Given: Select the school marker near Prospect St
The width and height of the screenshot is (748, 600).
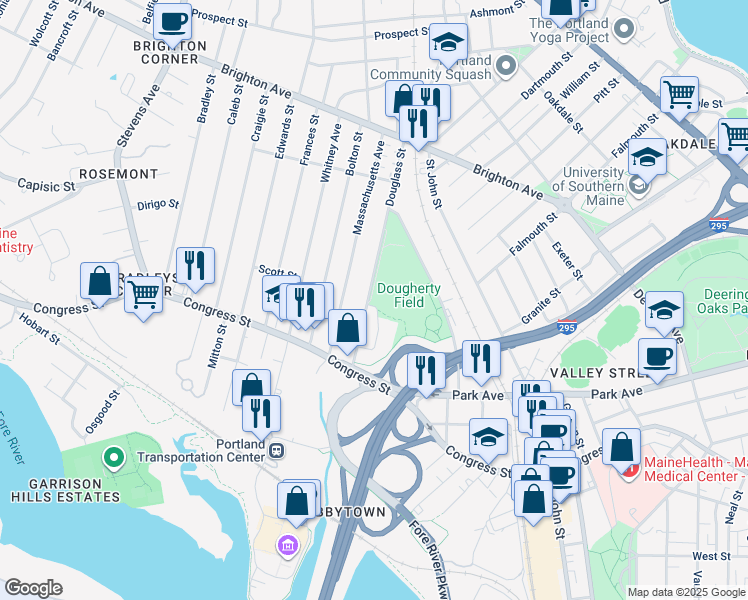Looking at the screenshot, I should tap(448, 43).
